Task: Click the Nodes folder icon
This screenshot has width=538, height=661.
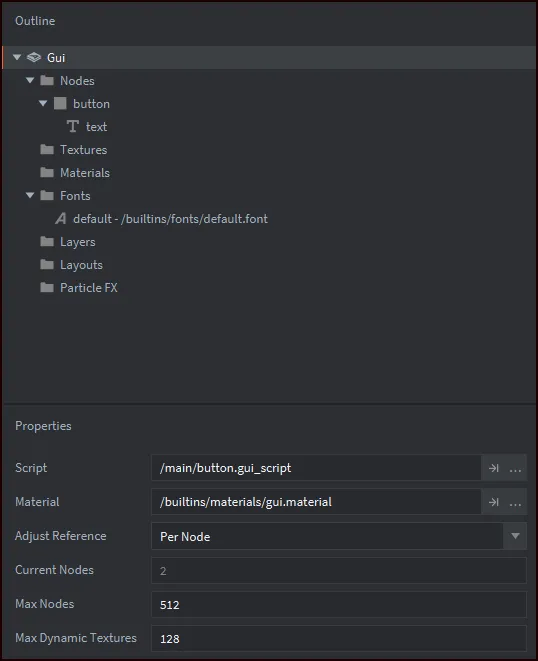Action: tap(47, 80)
